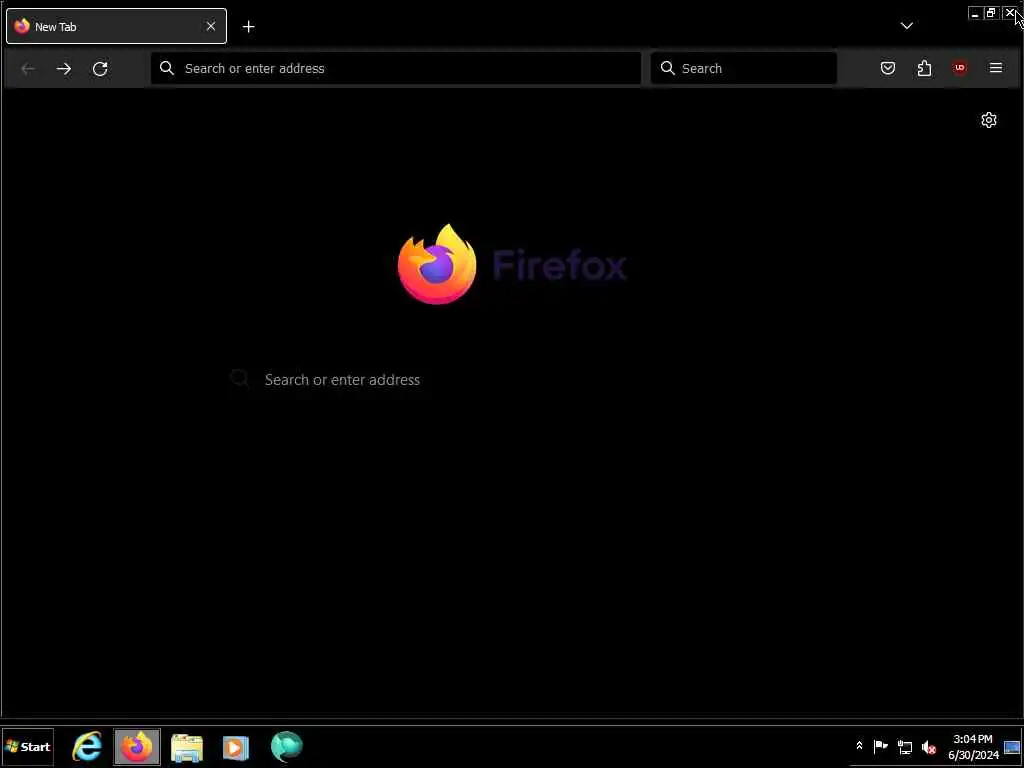Open the Windows Start menu
Viewport: 1024px width, 768px height.
coord(27,746)
